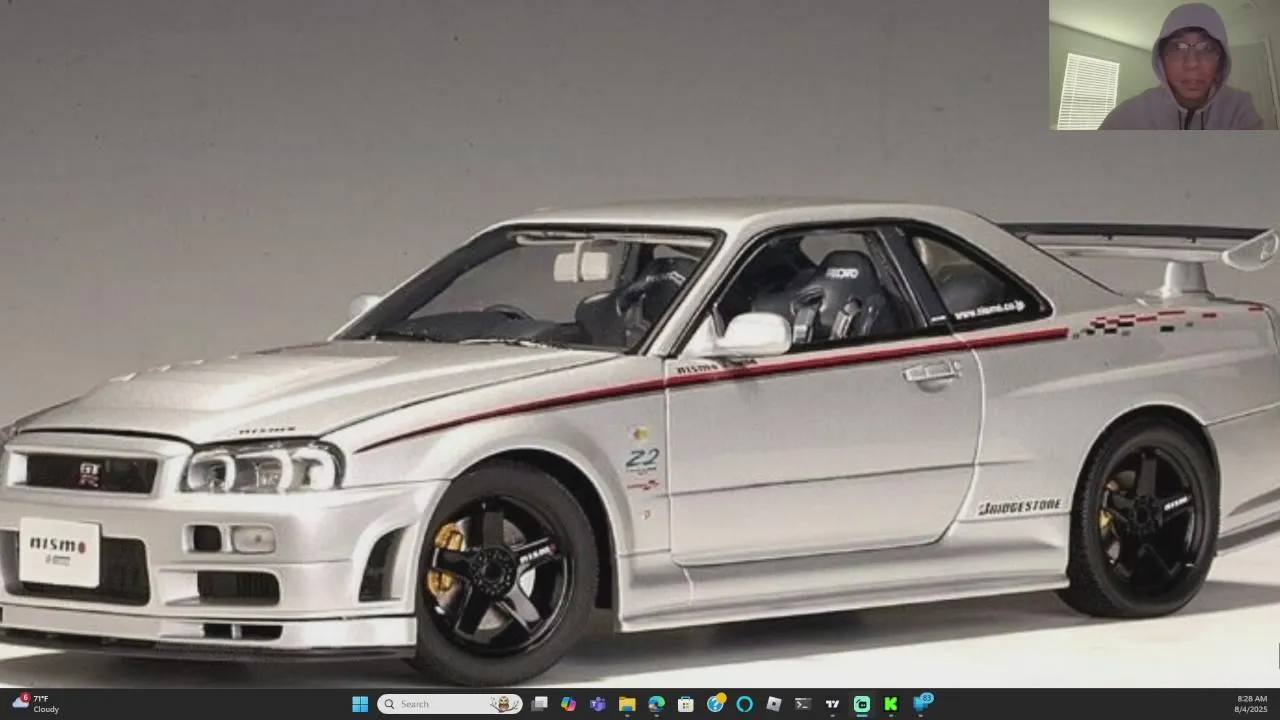
Task: Launch Microsoft Edge browser
Action: click(x=656, y=704)
